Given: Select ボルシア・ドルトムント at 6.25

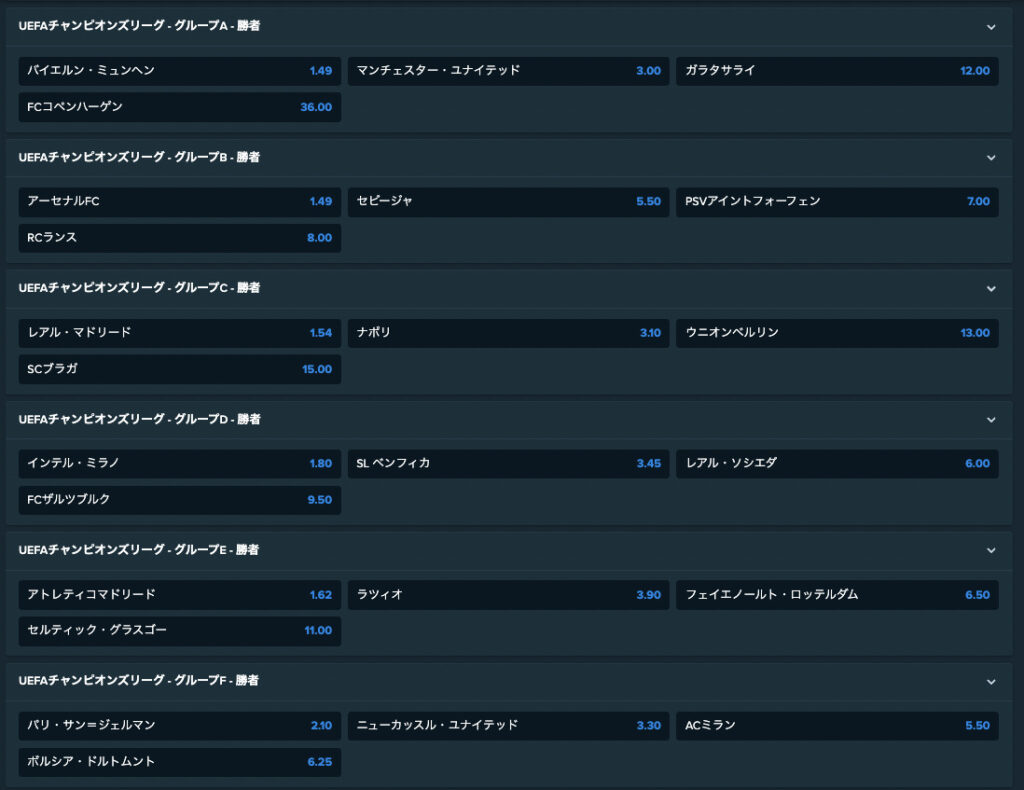Looking at the screenshot, I should (180, 762).
